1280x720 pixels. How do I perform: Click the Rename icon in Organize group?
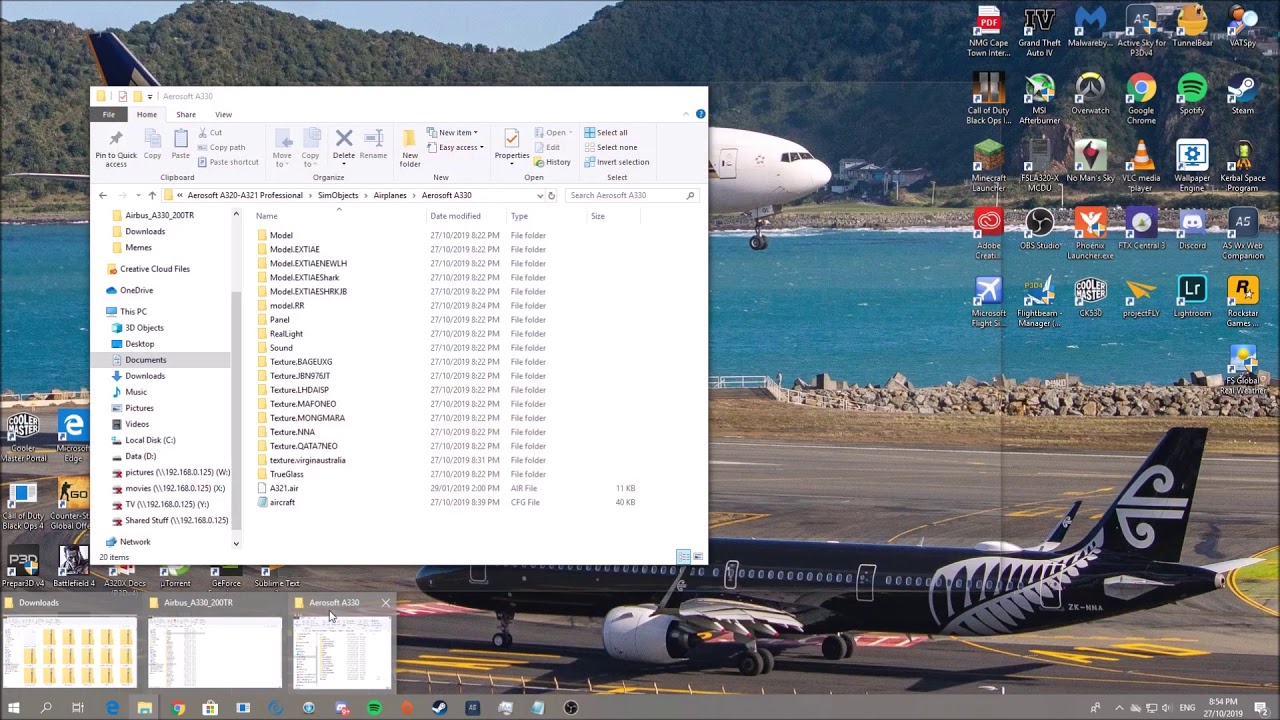pyautogui.click(x=373, y=145)
